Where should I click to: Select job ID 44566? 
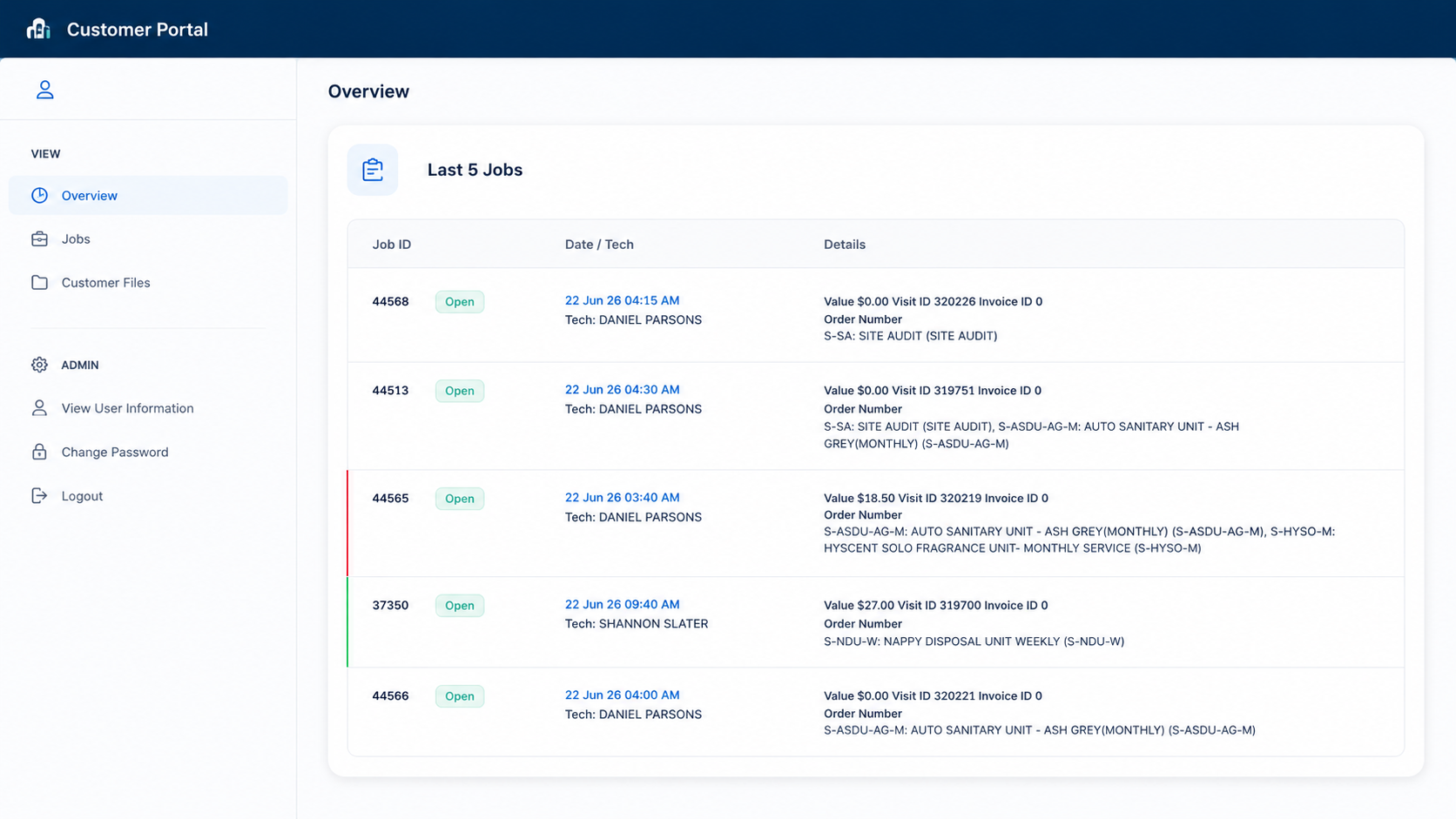click(x=390, y=696)
